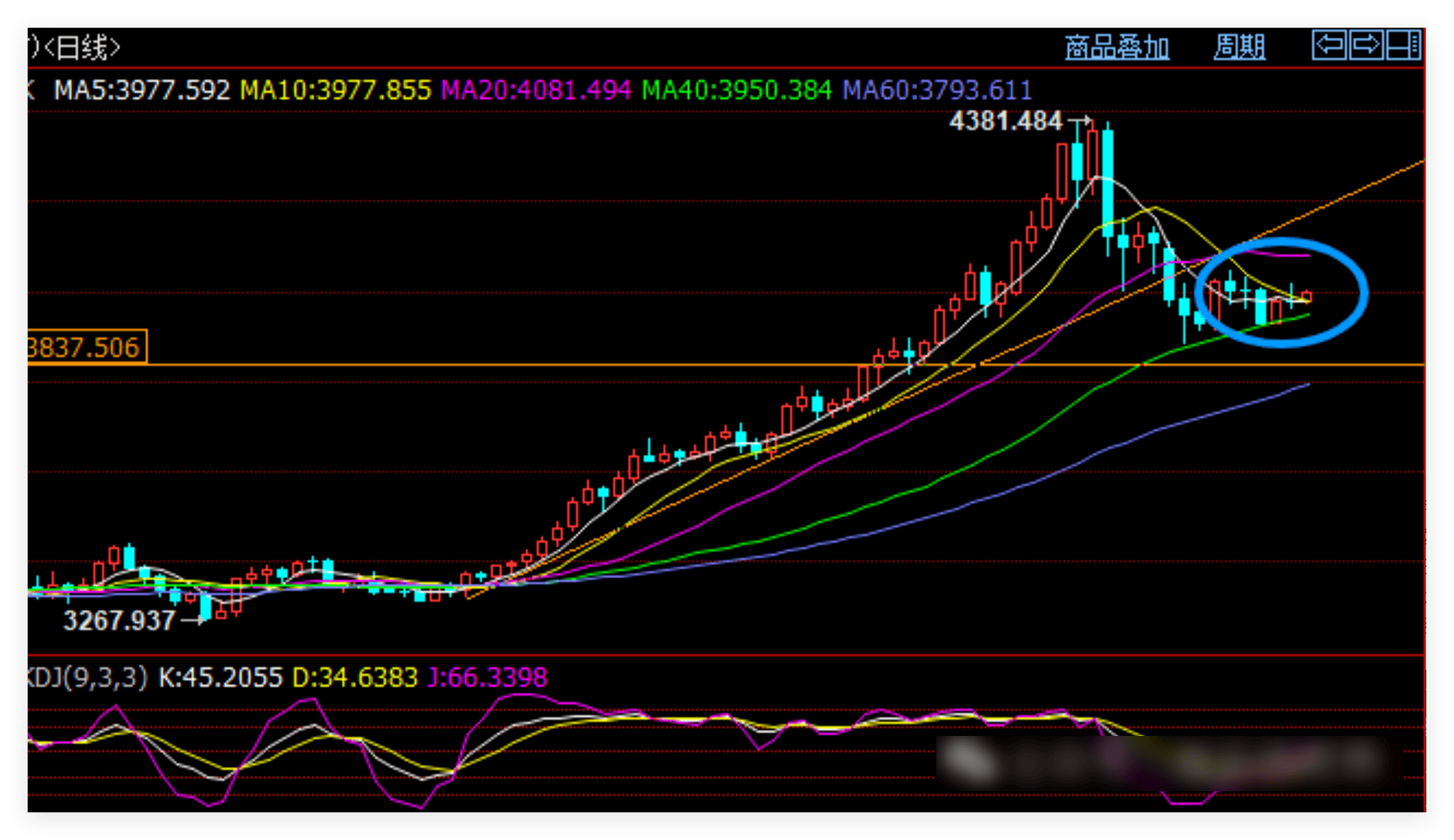Viewport: 1454px width, 840px height.
Task: Click the right arrow navigation icon
Action: (x=1365, y=45)
